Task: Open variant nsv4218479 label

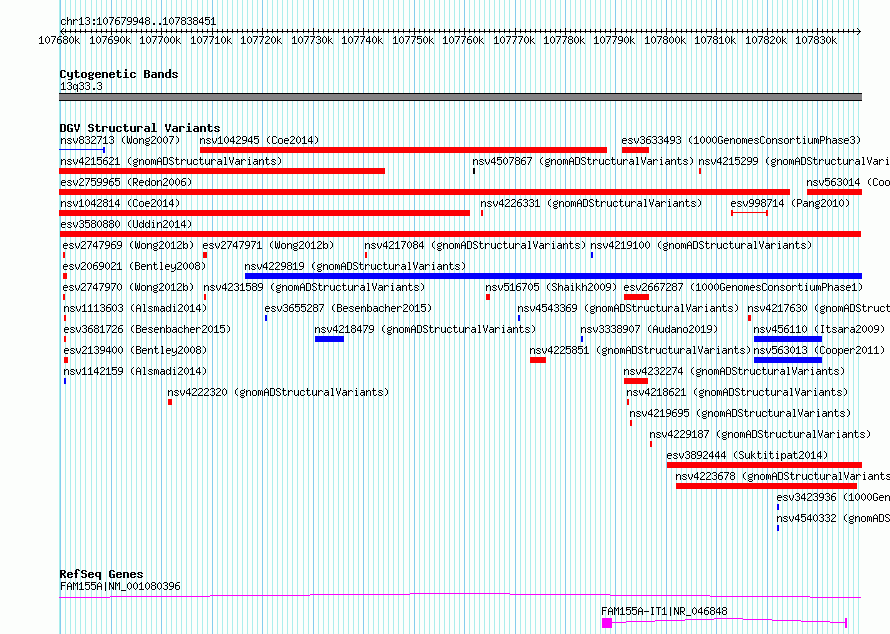Action: coord(425,329)
